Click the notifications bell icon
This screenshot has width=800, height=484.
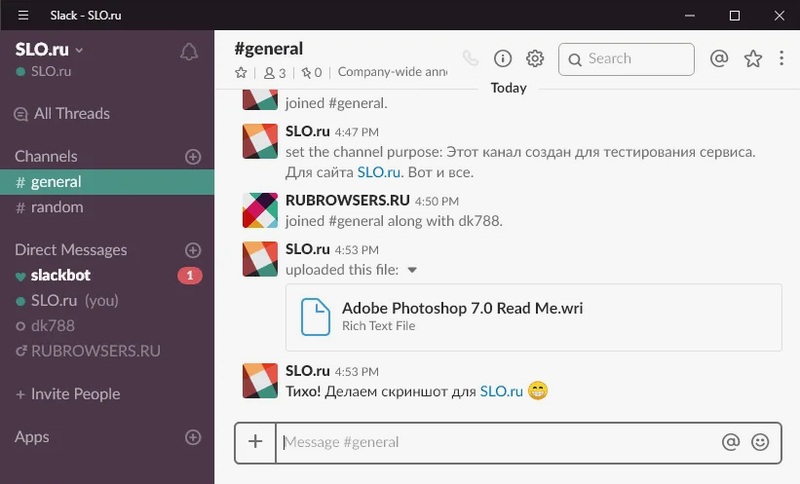pos(189,52)
